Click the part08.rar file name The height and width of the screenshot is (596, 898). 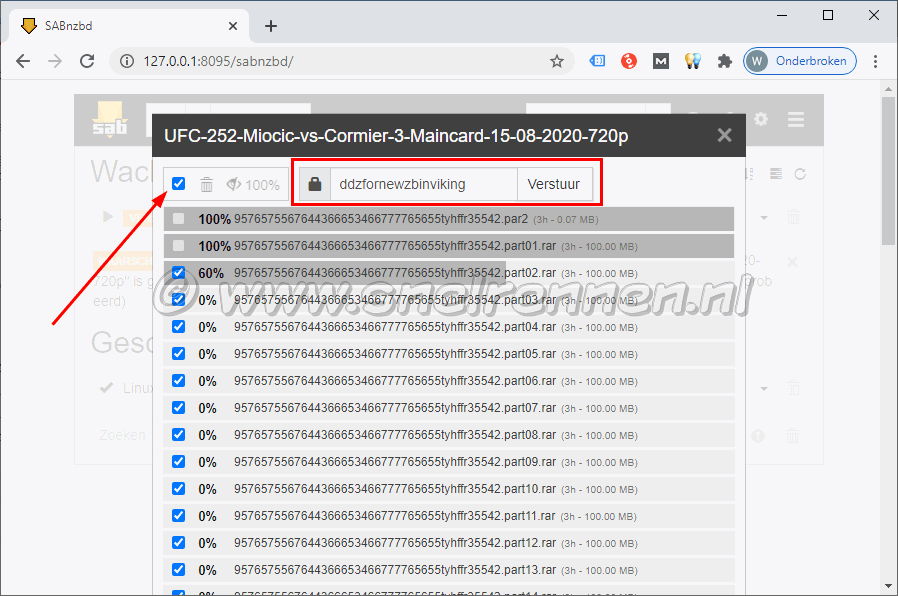pos(395,435)
